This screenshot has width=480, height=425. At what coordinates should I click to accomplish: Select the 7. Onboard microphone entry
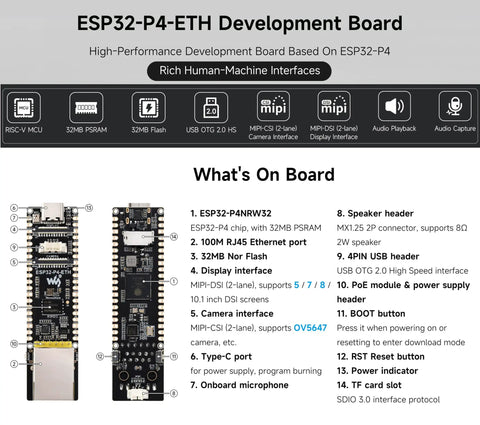pos(239,385)
